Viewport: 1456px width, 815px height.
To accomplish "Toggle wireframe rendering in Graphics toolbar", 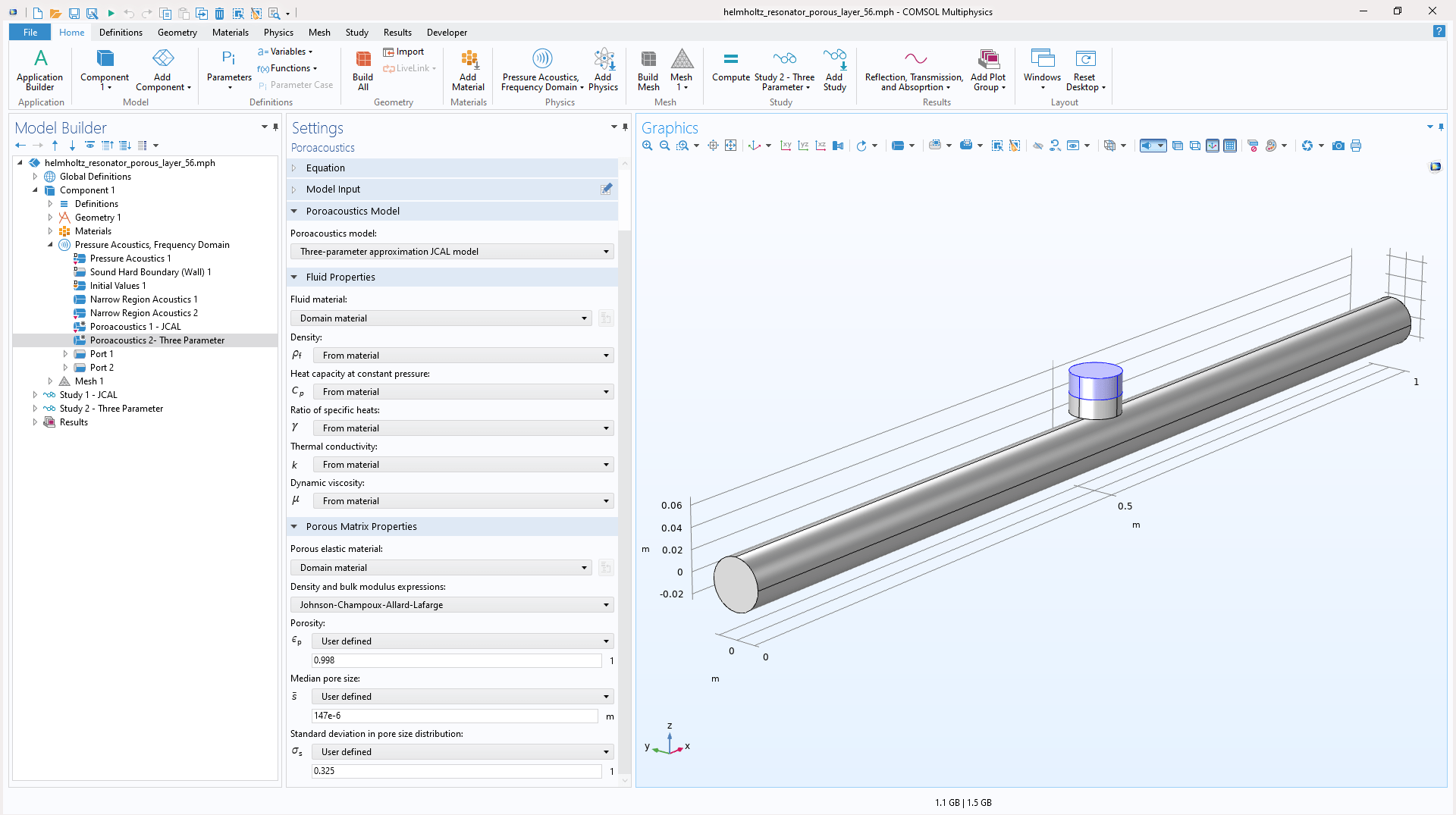I will [1195, 146].
